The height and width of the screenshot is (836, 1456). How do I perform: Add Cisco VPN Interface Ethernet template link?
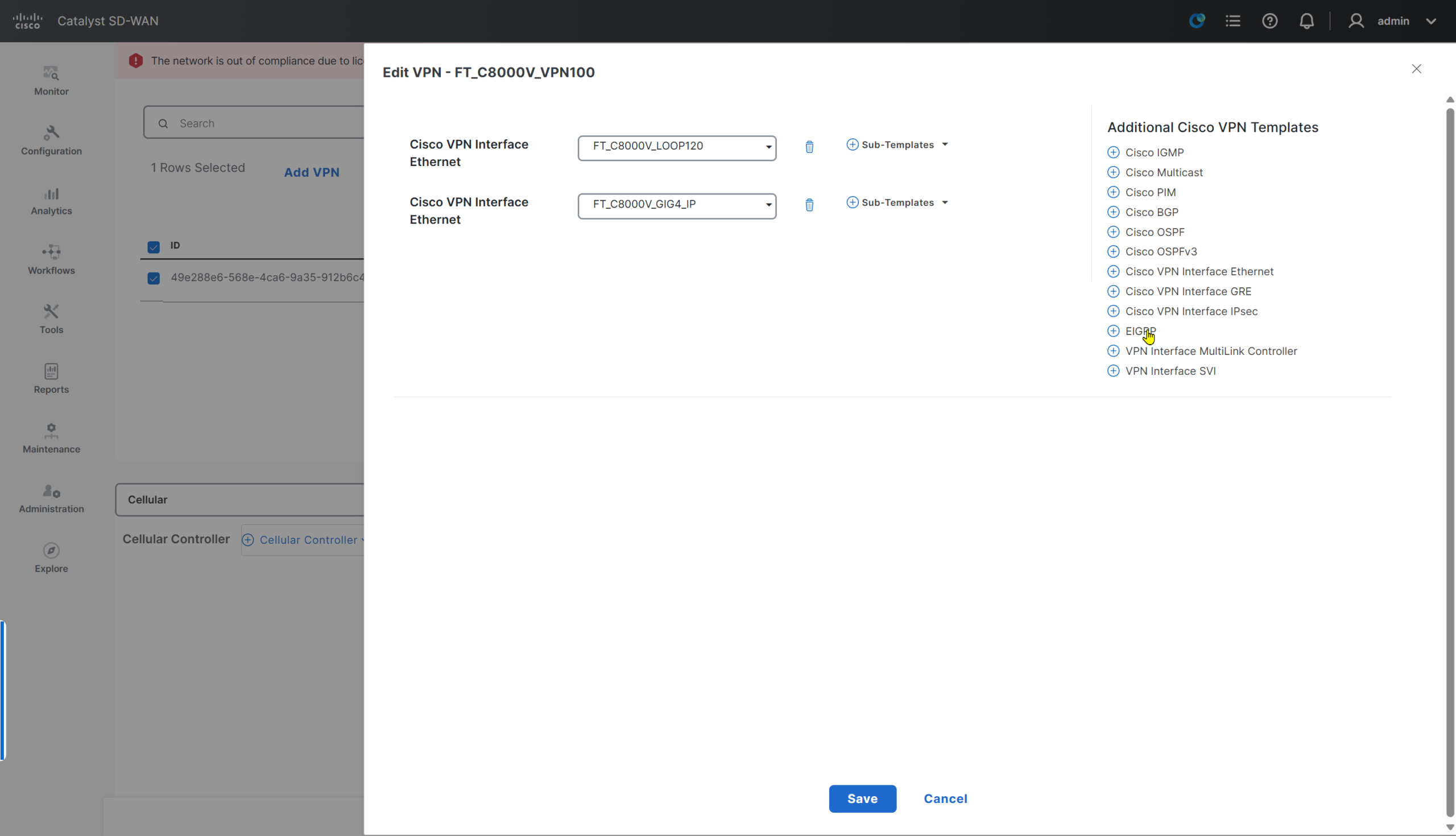tap(1190, 272)
